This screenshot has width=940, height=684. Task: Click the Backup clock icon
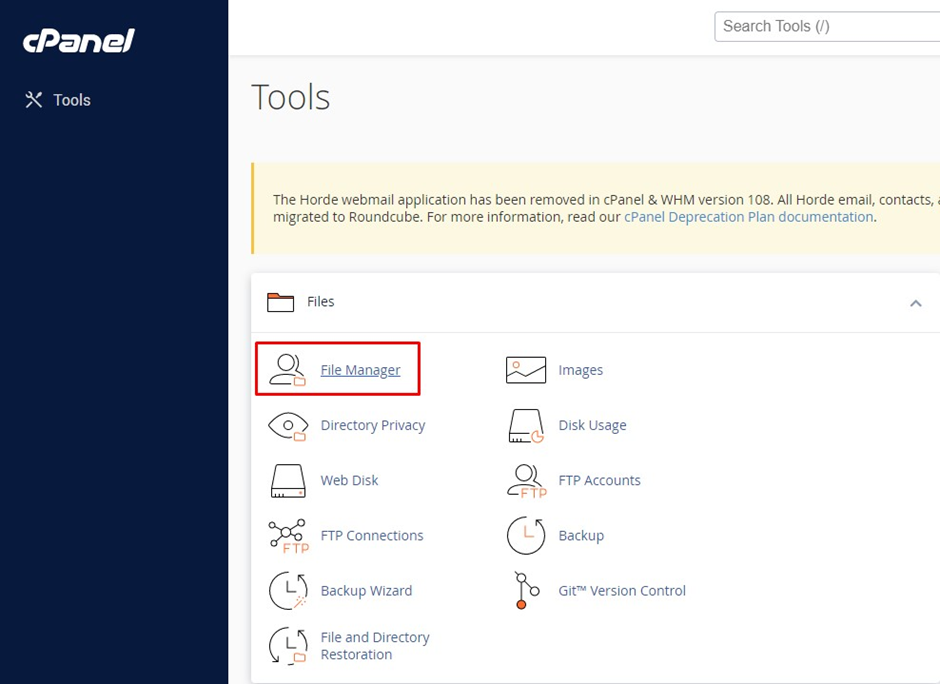coord(526,535)
